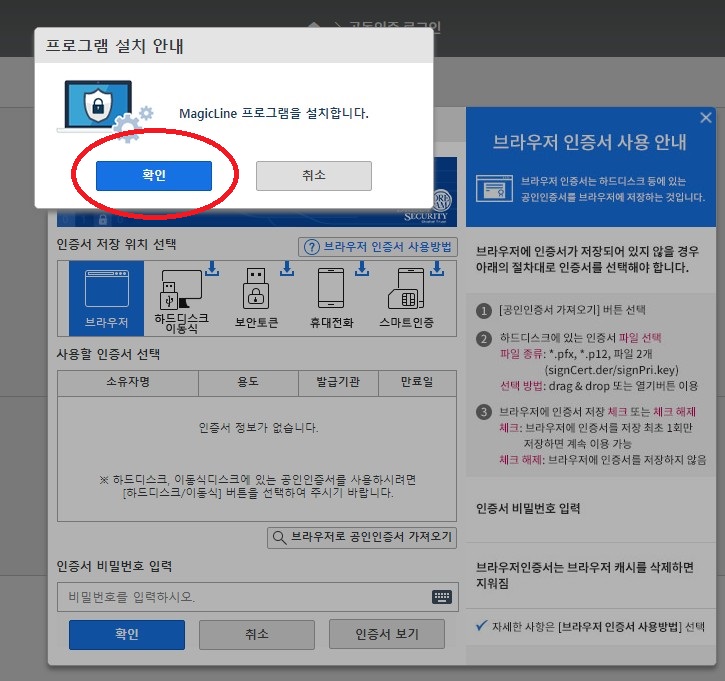This screenshot has width=725, height=681.
Task: Click 취소 button below the password field
Action: pyautogui.click(x=257, y=634)
